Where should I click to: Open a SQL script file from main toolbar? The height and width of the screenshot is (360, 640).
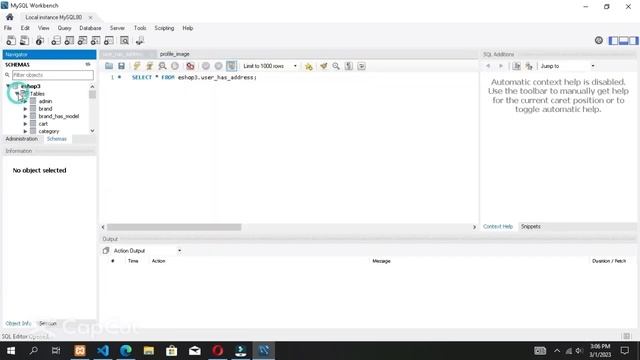click(24, 40)
